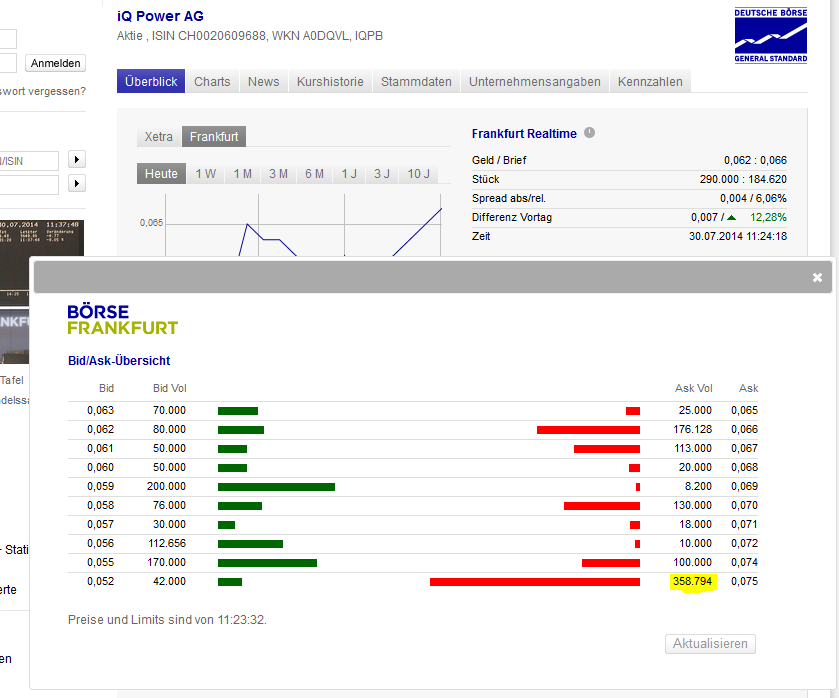Viewport: 839px width, 698px height.
Task: Click the Bid/Ask-Übersicht heading
Action: pos(119,361)
